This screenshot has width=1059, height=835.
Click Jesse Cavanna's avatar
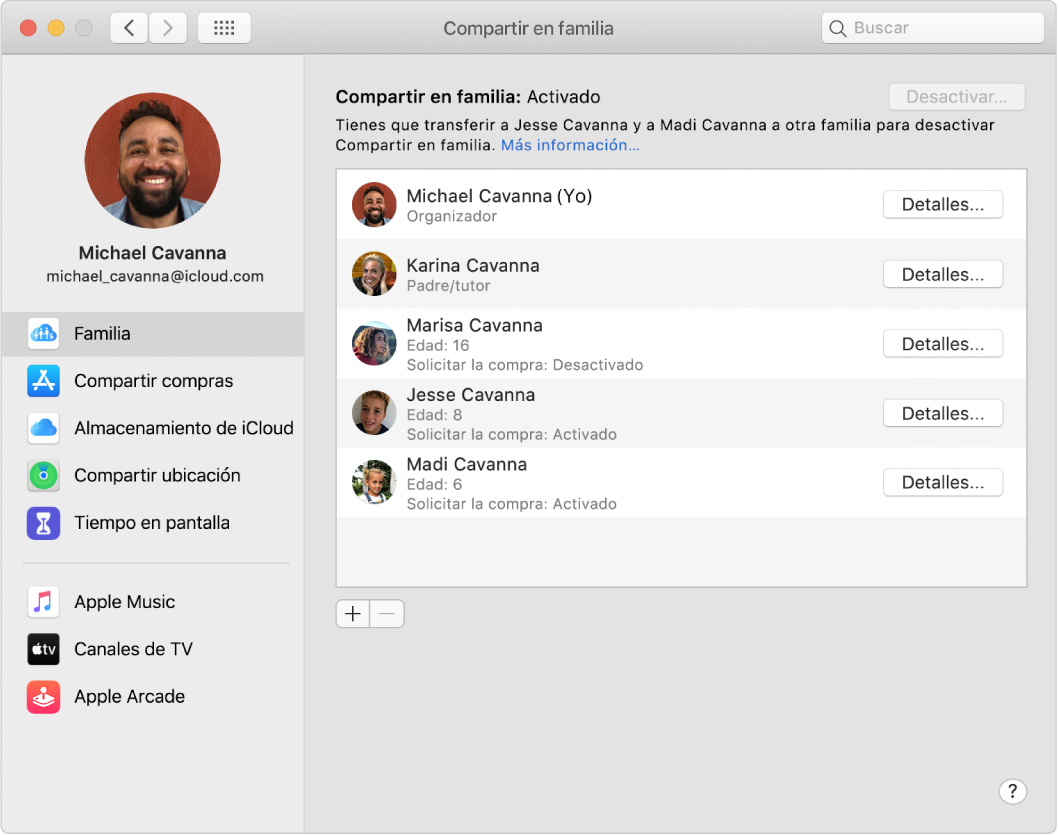point(374,413)
